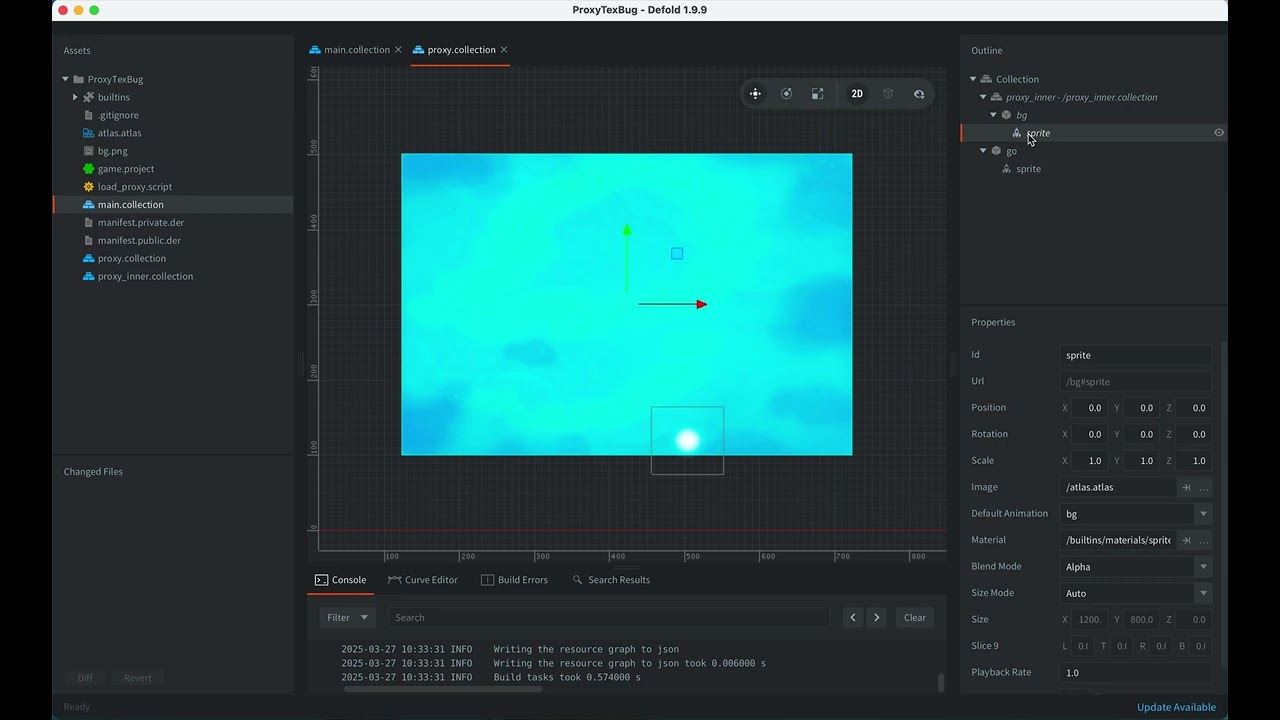Select the Move tool in the scene toolbar
The width and height of the screenshot is (1280, 720).
[755, 94]
